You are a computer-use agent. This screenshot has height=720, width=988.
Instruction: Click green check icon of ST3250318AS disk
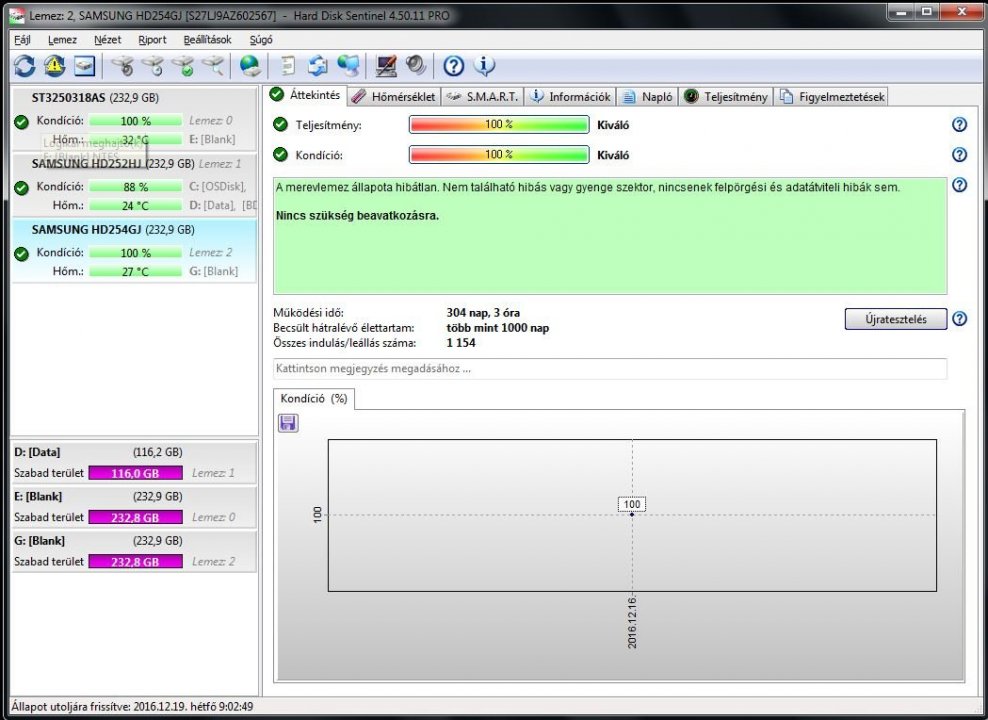pos(21,122)
